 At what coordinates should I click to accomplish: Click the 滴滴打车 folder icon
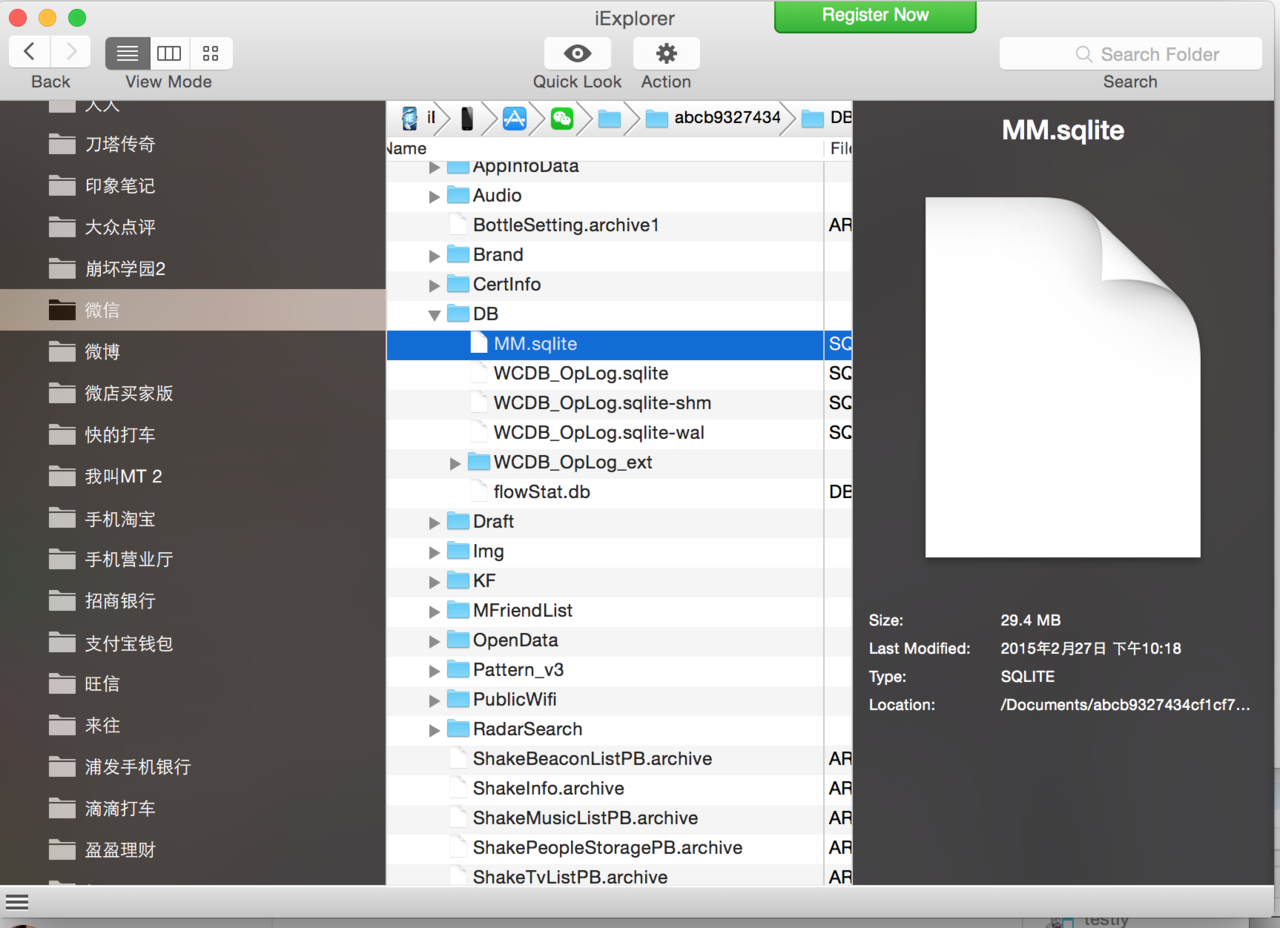(62, 809)
